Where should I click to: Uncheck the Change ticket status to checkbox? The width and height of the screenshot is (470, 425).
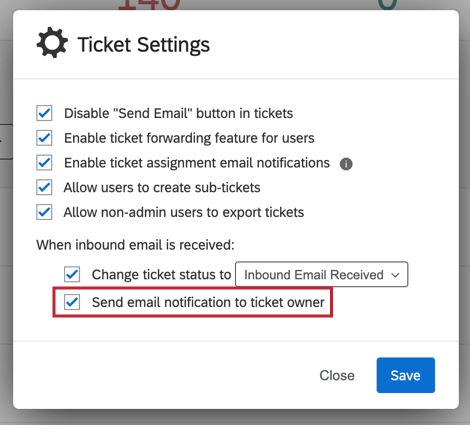point(72,274)
